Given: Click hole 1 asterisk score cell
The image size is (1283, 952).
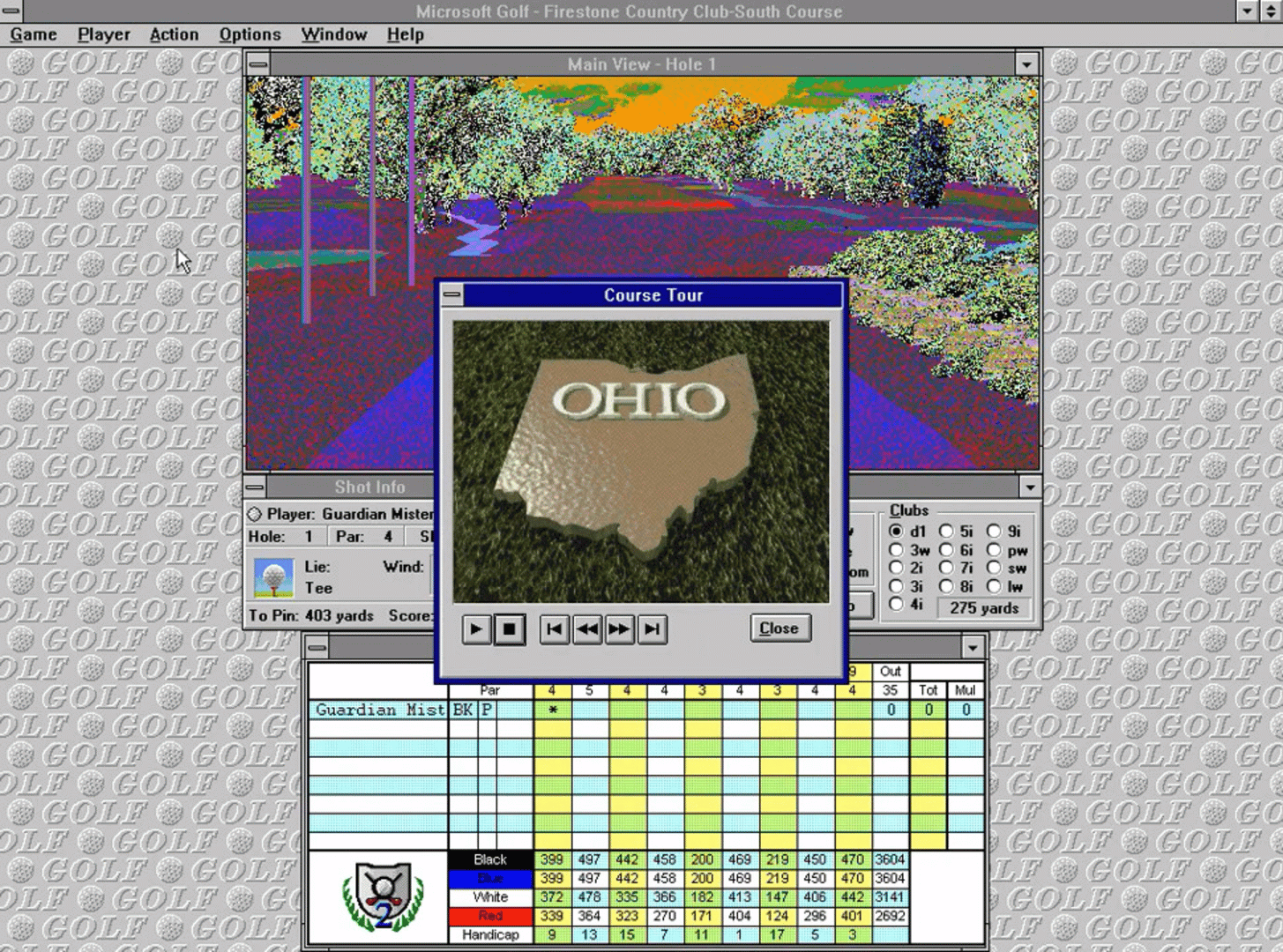Looking at the screenshot, I should (552, 710).
